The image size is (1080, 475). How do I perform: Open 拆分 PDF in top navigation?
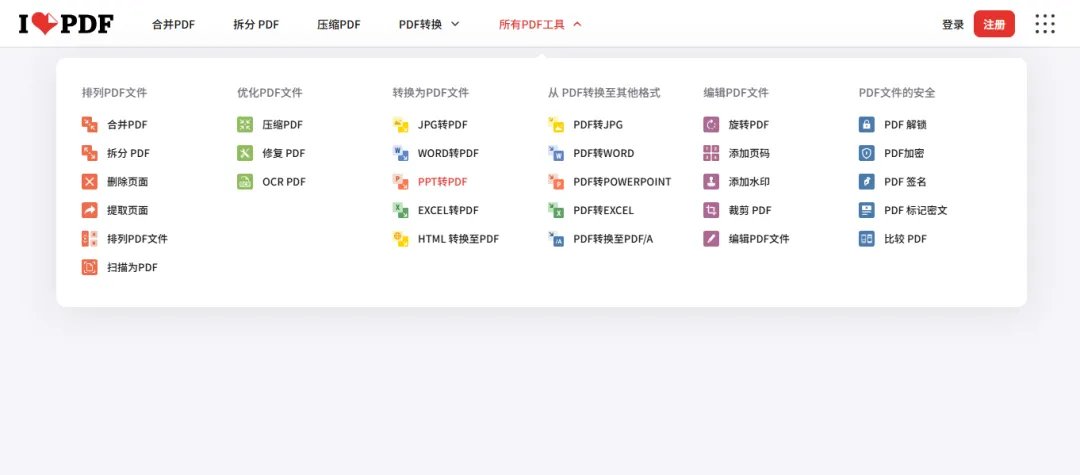pos(256,25)
